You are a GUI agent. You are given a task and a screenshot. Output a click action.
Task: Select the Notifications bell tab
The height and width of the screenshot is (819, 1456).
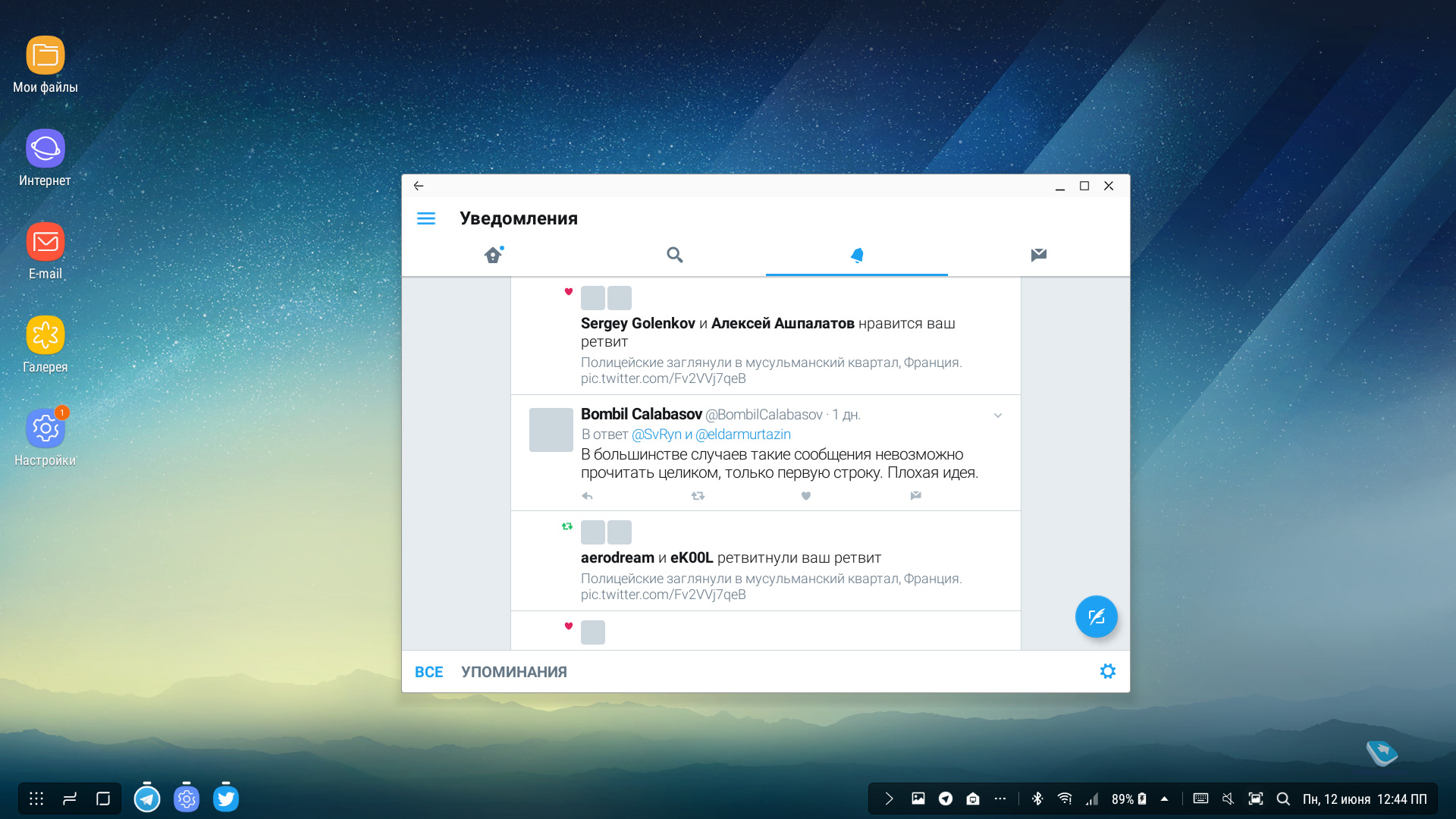coord(857,255)
